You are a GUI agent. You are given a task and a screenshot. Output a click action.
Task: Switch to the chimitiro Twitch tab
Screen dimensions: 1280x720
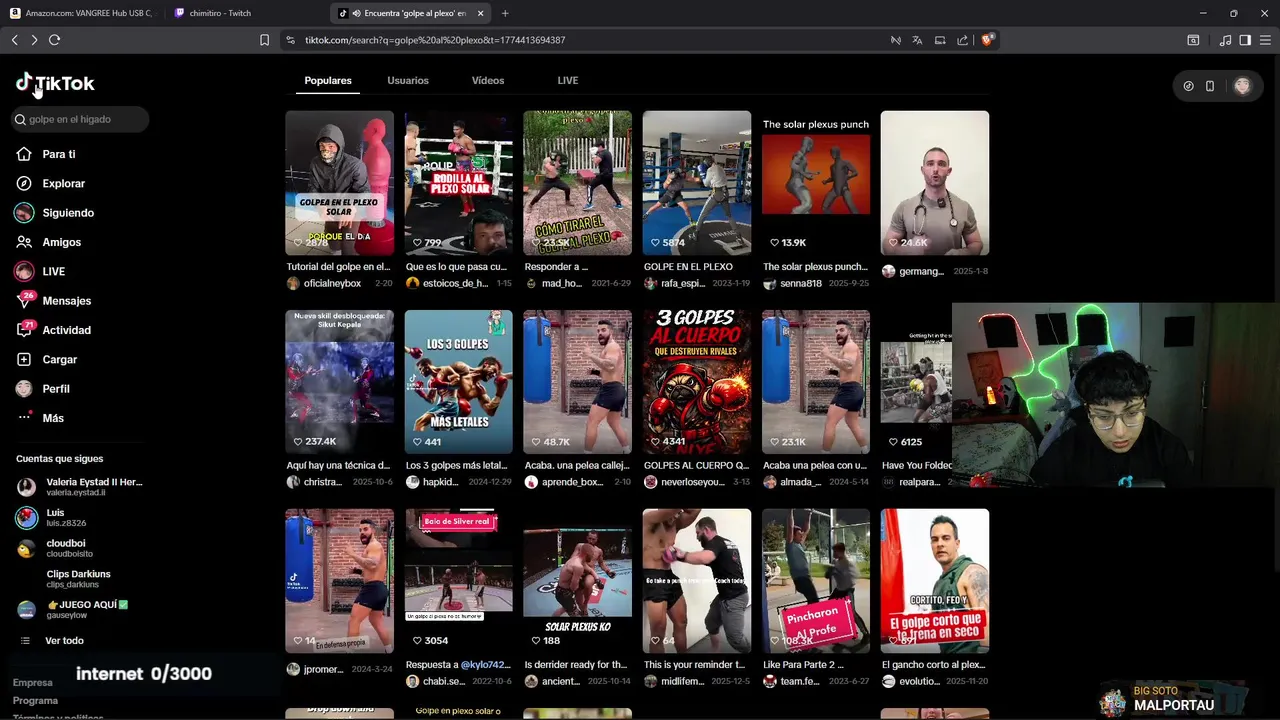[220, 13]
